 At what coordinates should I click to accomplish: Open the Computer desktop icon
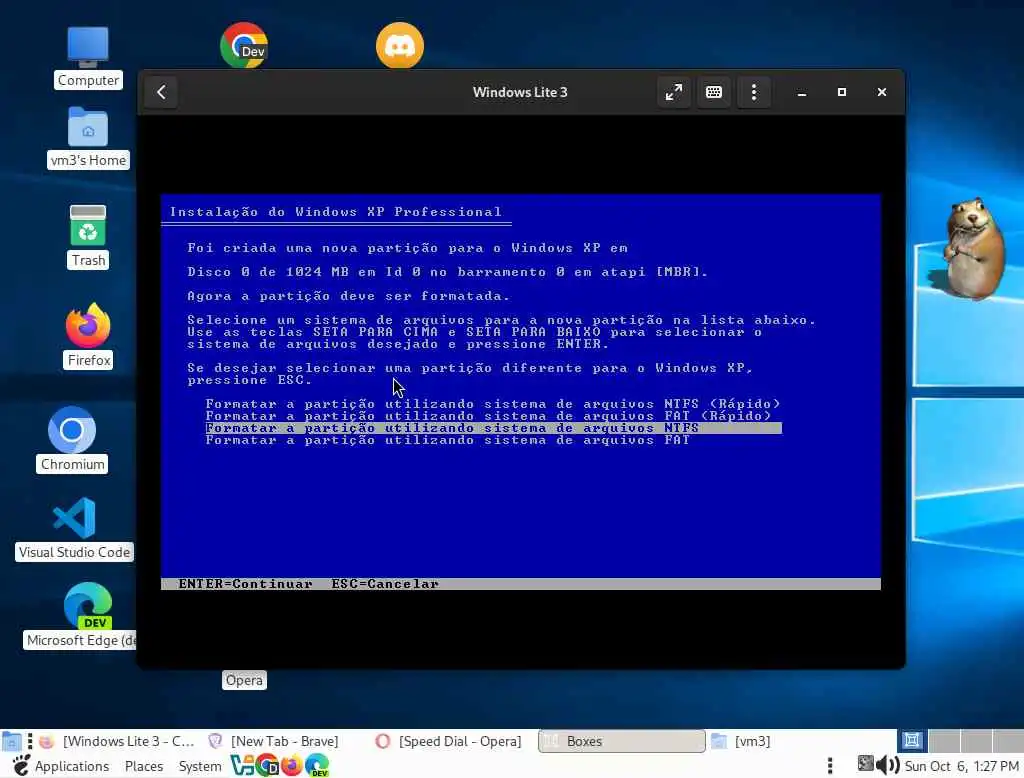coord(88,57)
